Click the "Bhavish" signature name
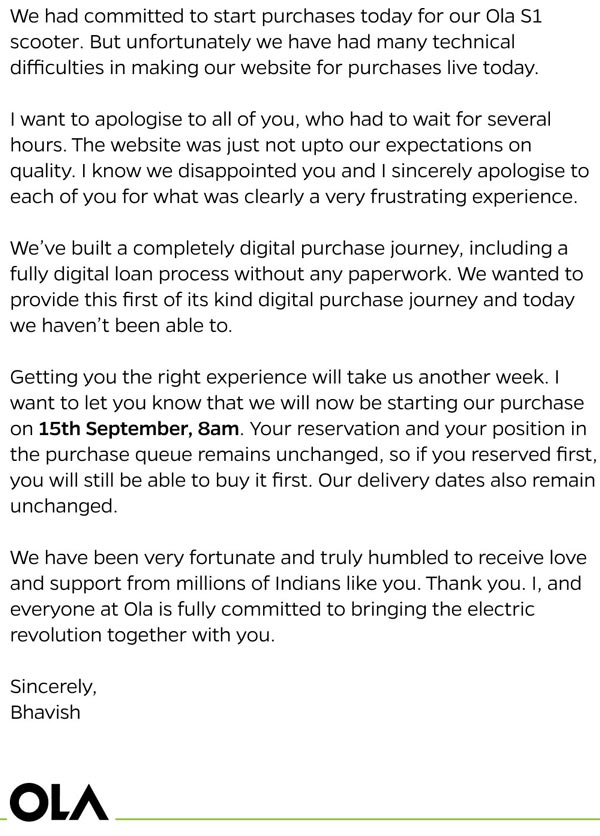 [44, 712]
